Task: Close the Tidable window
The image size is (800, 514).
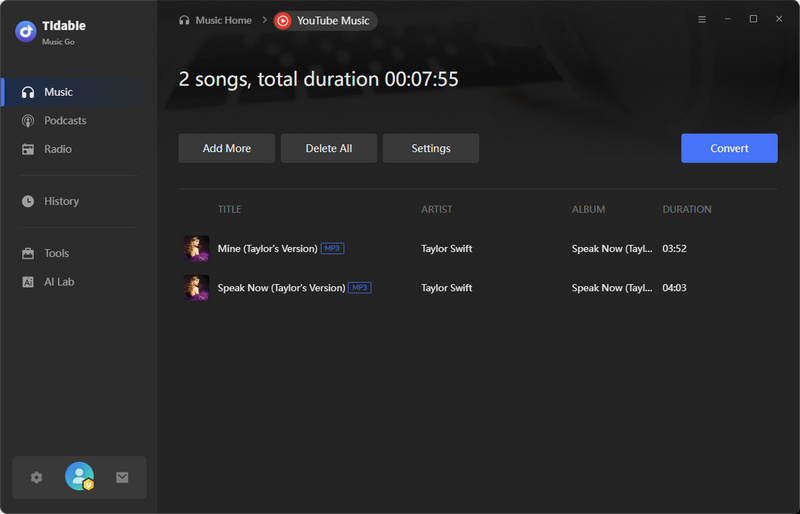Action: [x=779, y=19]
